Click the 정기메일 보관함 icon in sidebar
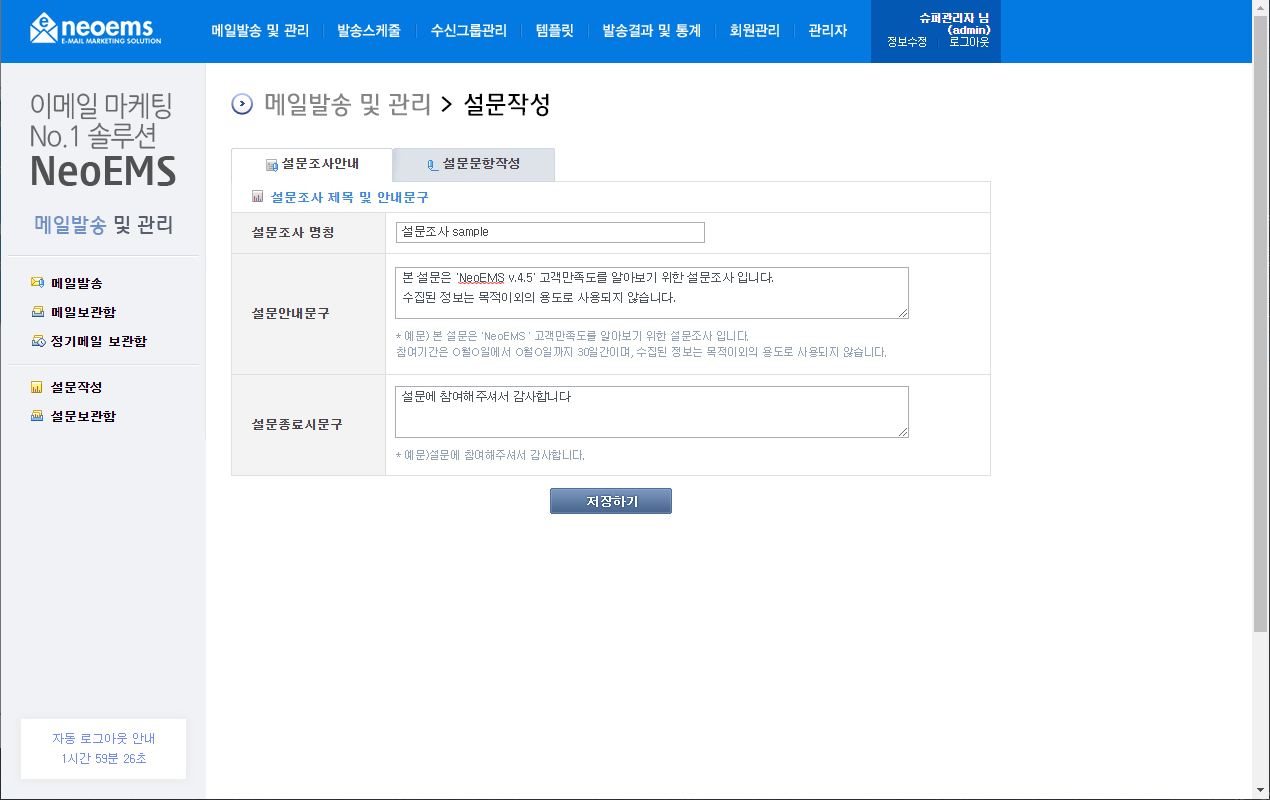Viewport: 1270px width, 800px height. point(37,341)
